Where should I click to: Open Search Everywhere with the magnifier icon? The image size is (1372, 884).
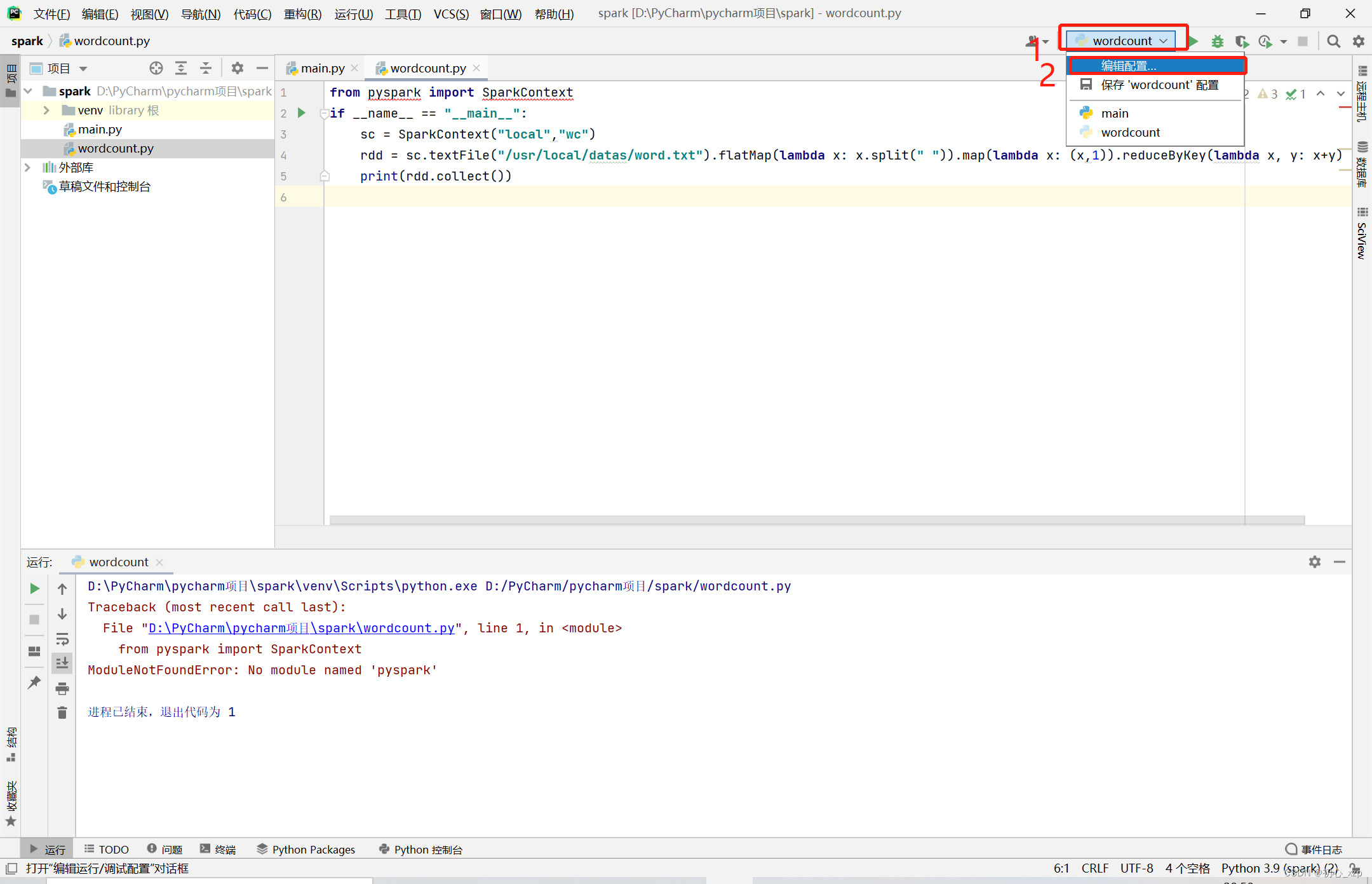tap(1333, 41)
